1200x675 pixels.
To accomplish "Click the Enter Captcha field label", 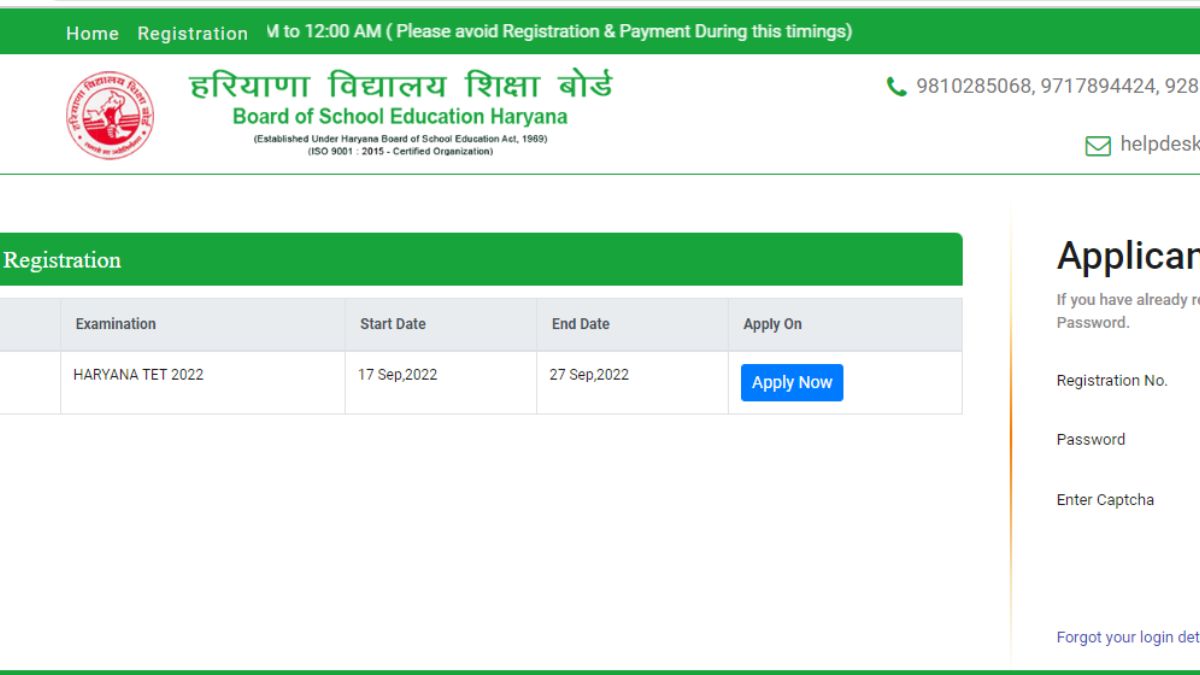I will (x=1105, y=500).
